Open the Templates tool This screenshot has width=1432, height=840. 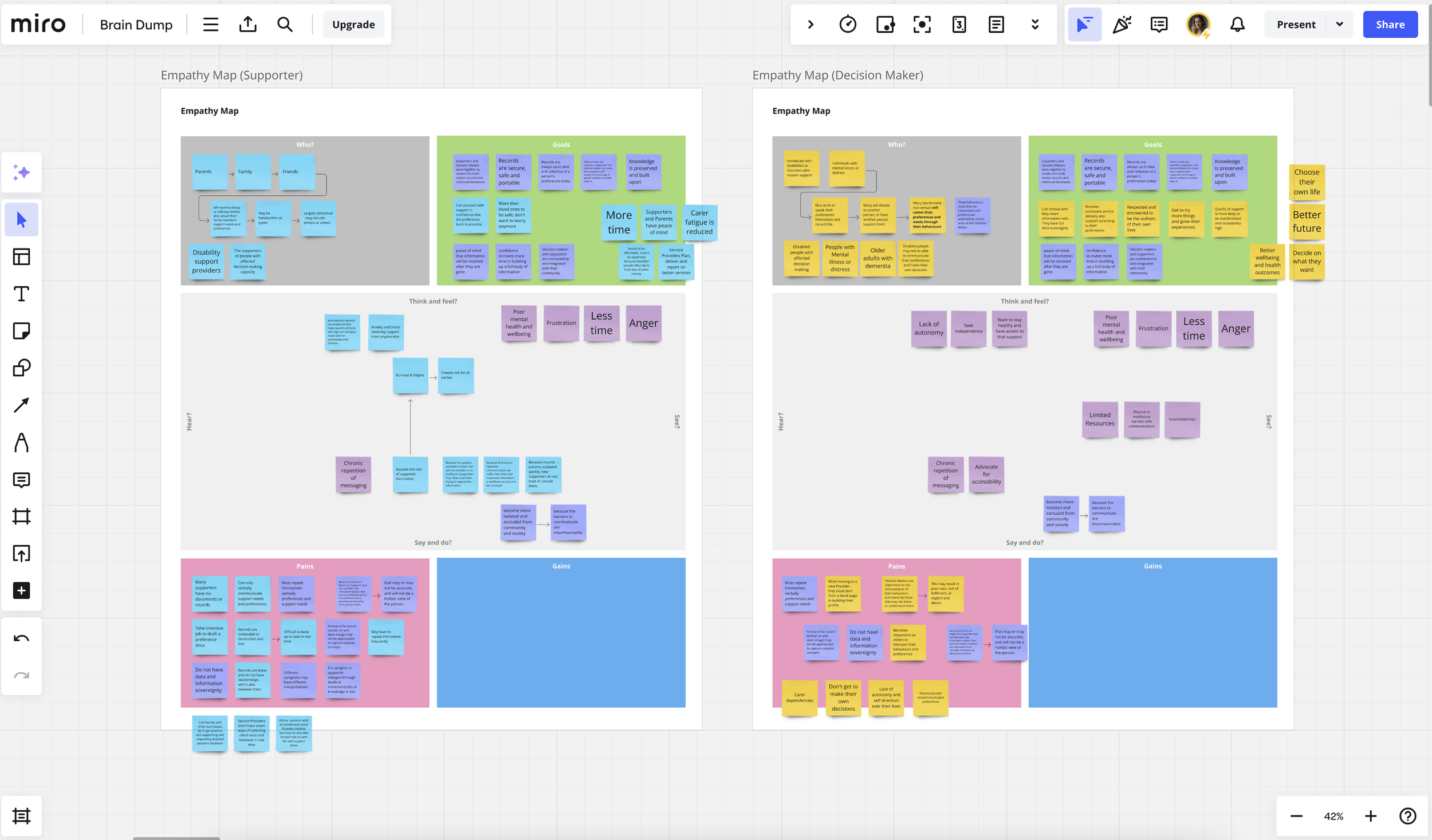coord(22,257)
